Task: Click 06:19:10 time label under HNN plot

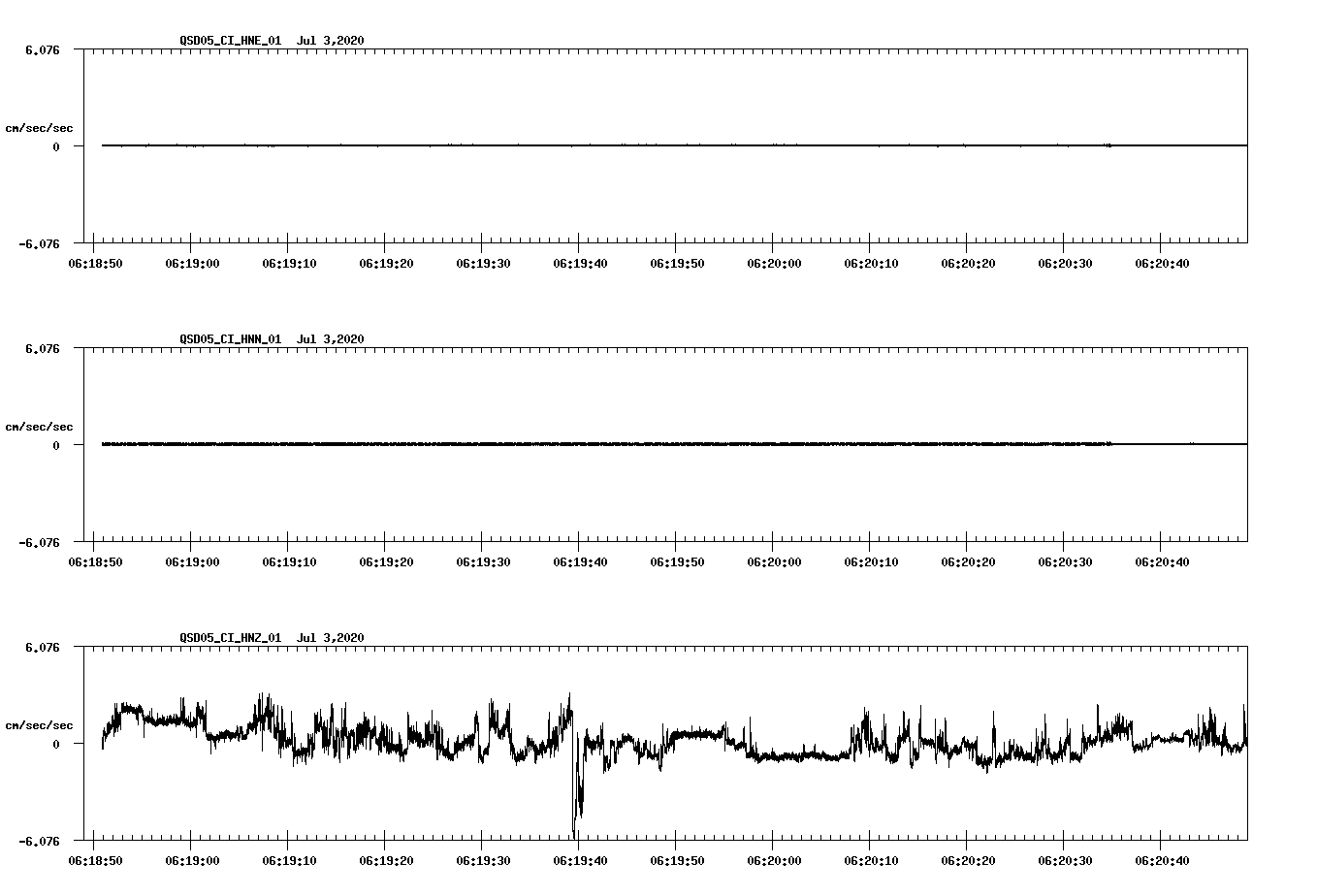Action: click(289, 561)
